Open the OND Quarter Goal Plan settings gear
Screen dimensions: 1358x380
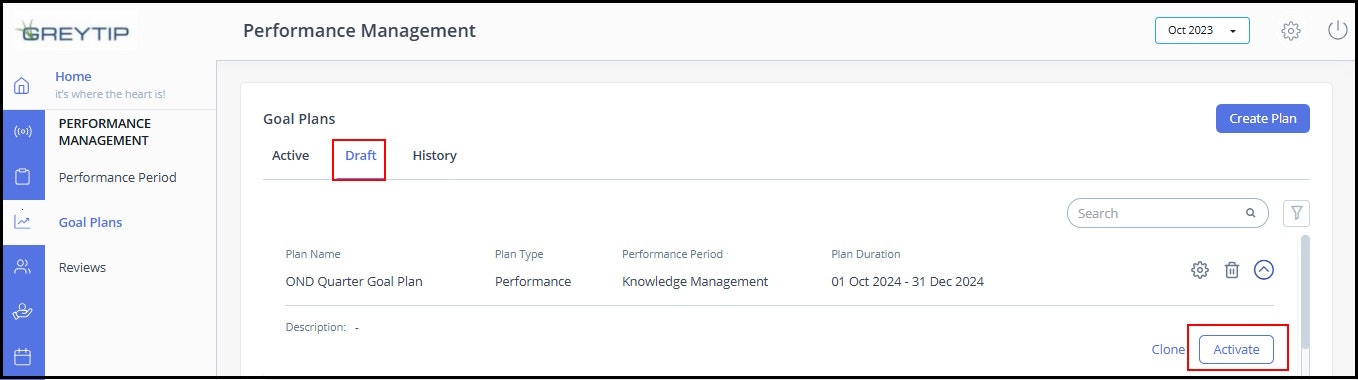(x=1200, y=270)
